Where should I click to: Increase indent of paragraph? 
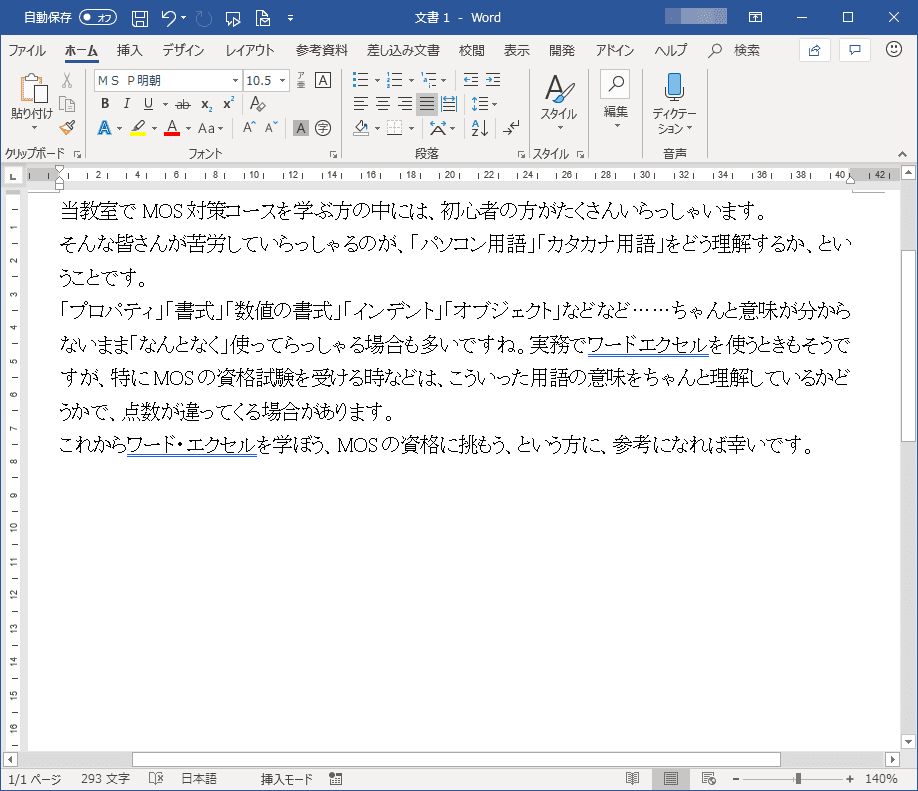493,80
